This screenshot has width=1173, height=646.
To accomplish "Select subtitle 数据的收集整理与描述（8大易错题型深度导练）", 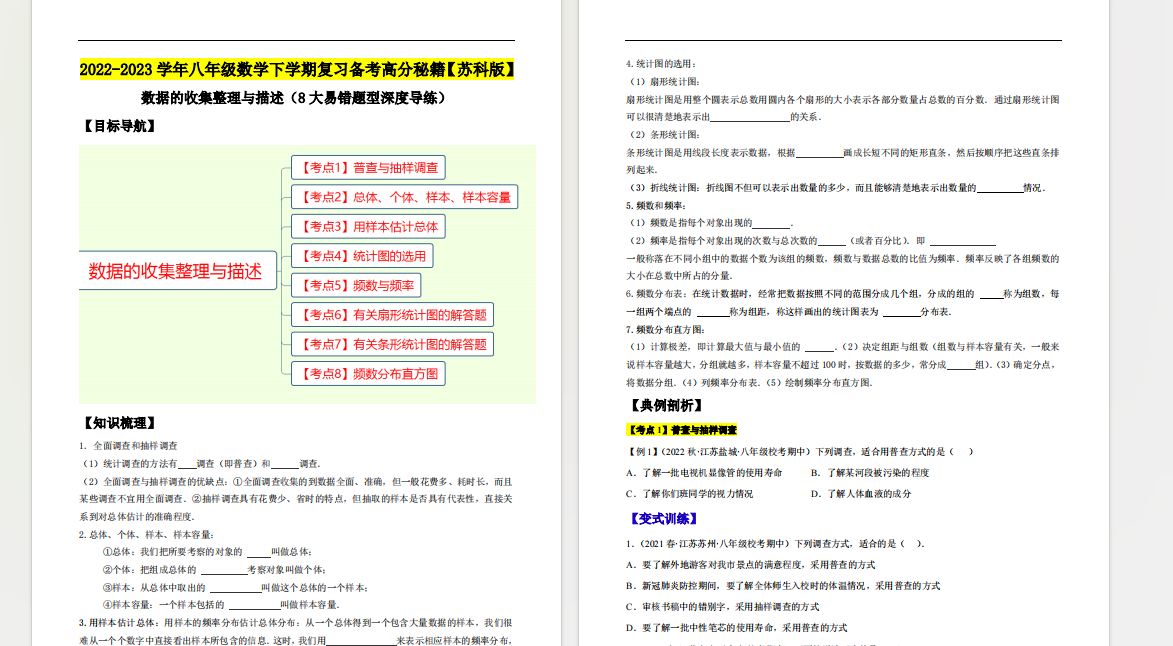I will [295, 98].
